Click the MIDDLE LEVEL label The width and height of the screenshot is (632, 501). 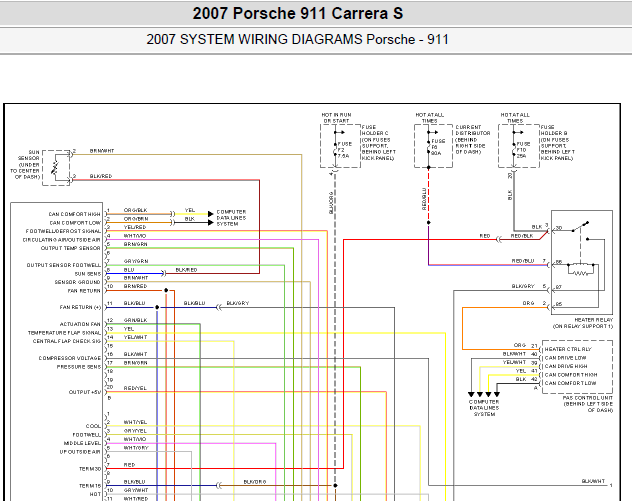click(82, 443)
